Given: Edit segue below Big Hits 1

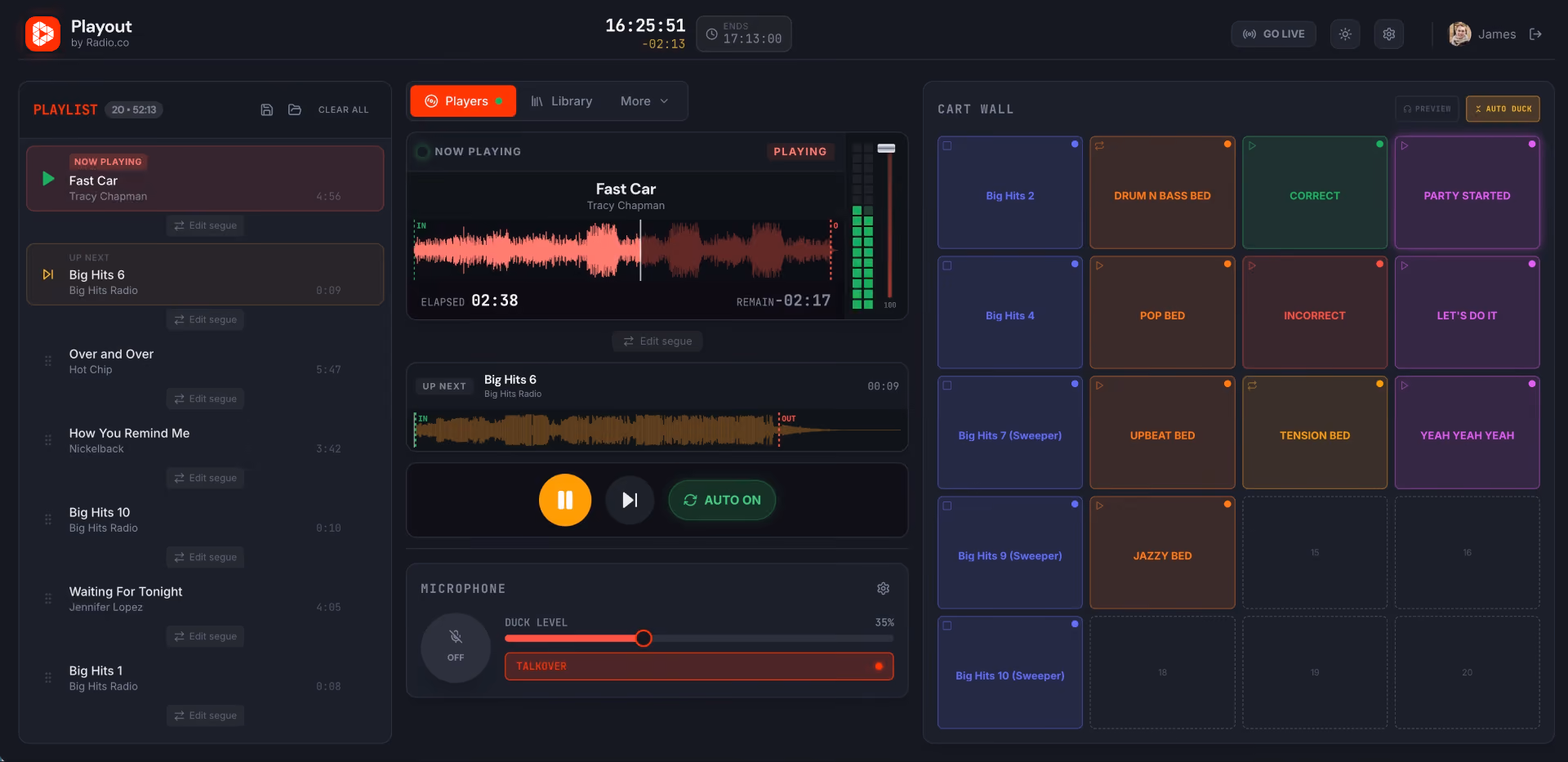Looking at the screenshot, I should tap(205, 715).
